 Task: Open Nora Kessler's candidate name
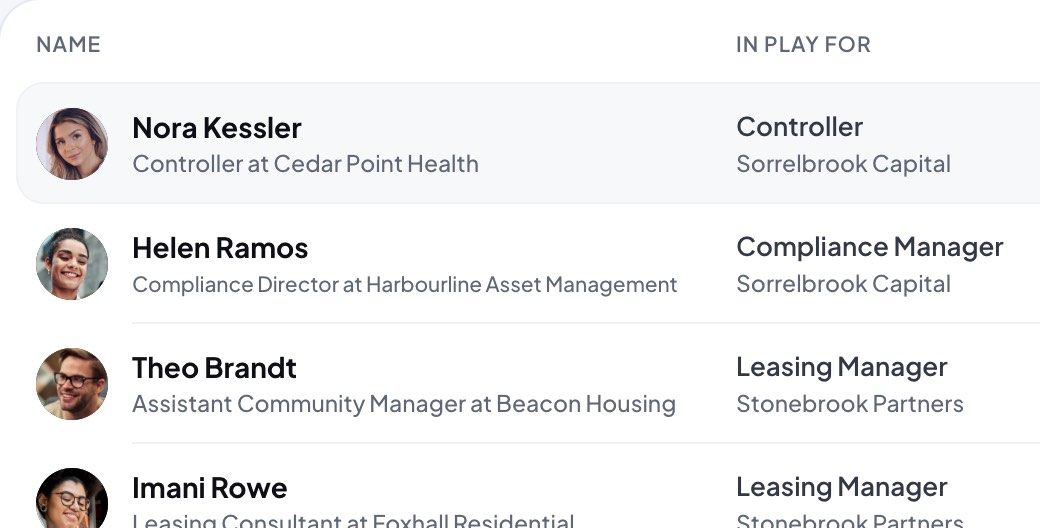[x=217, y=128]
